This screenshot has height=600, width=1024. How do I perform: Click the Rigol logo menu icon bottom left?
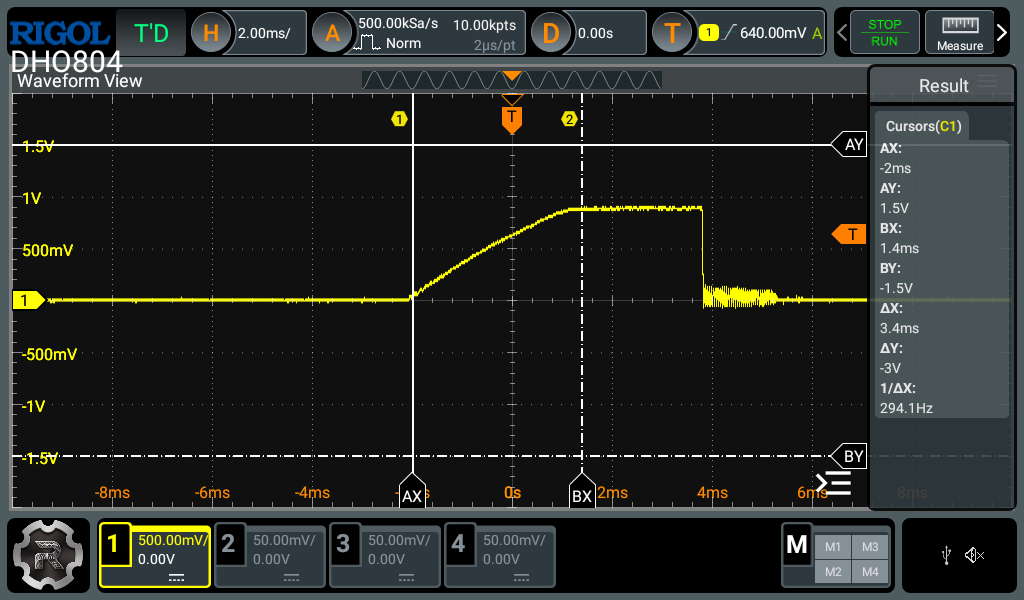click(48, 556)
